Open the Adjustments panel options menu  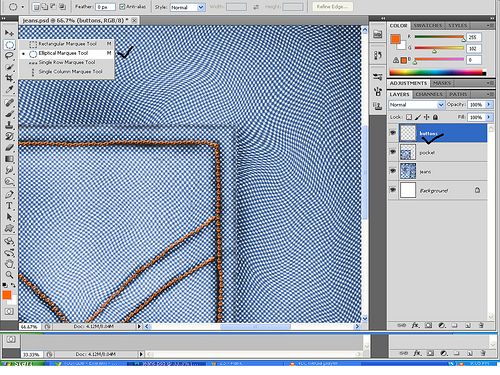point(490,83)
